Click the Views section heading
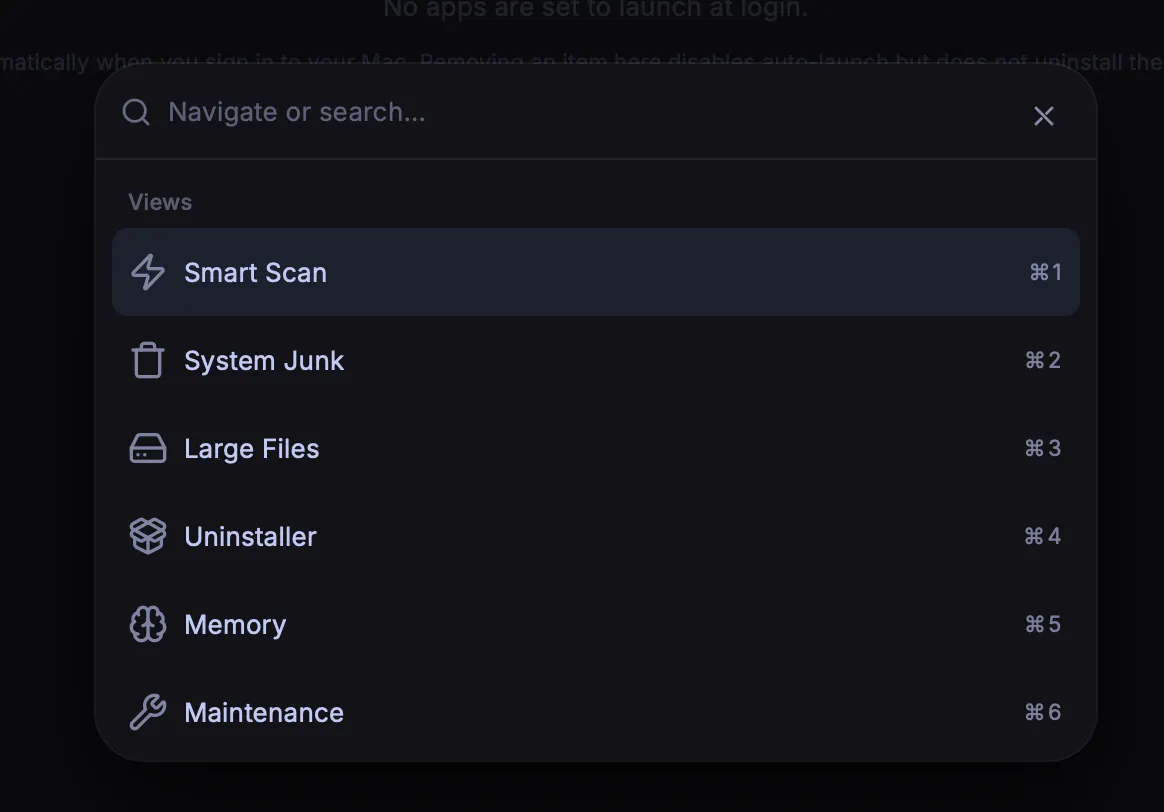 [x=160, y=202]
